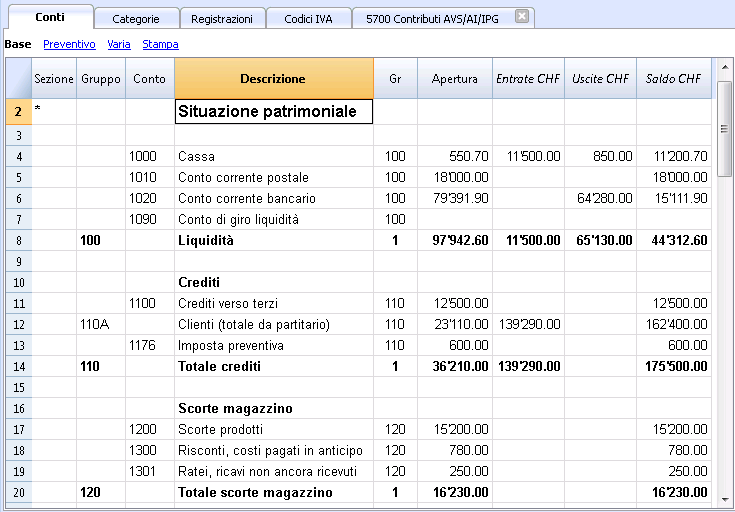735x512 pixels.
Task: Open the Registrazioni tab
Action: tap(222, 19)
